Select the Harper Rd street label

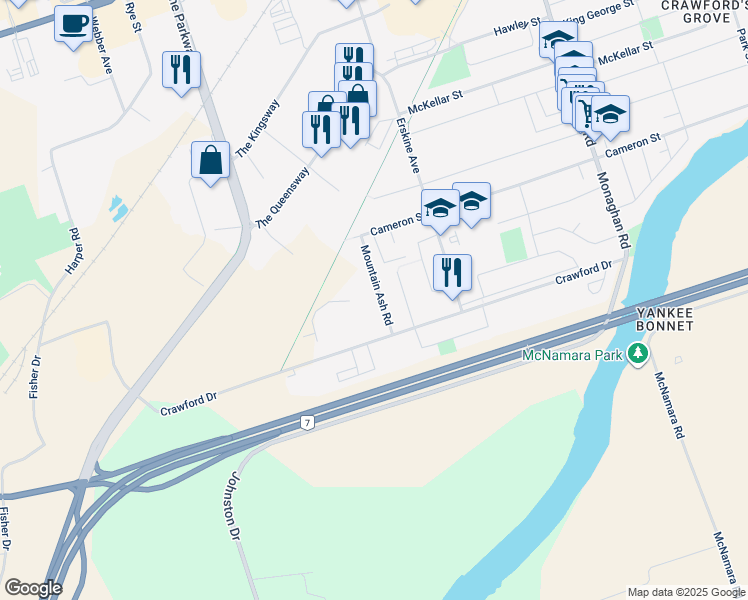(x=74, y=251)
